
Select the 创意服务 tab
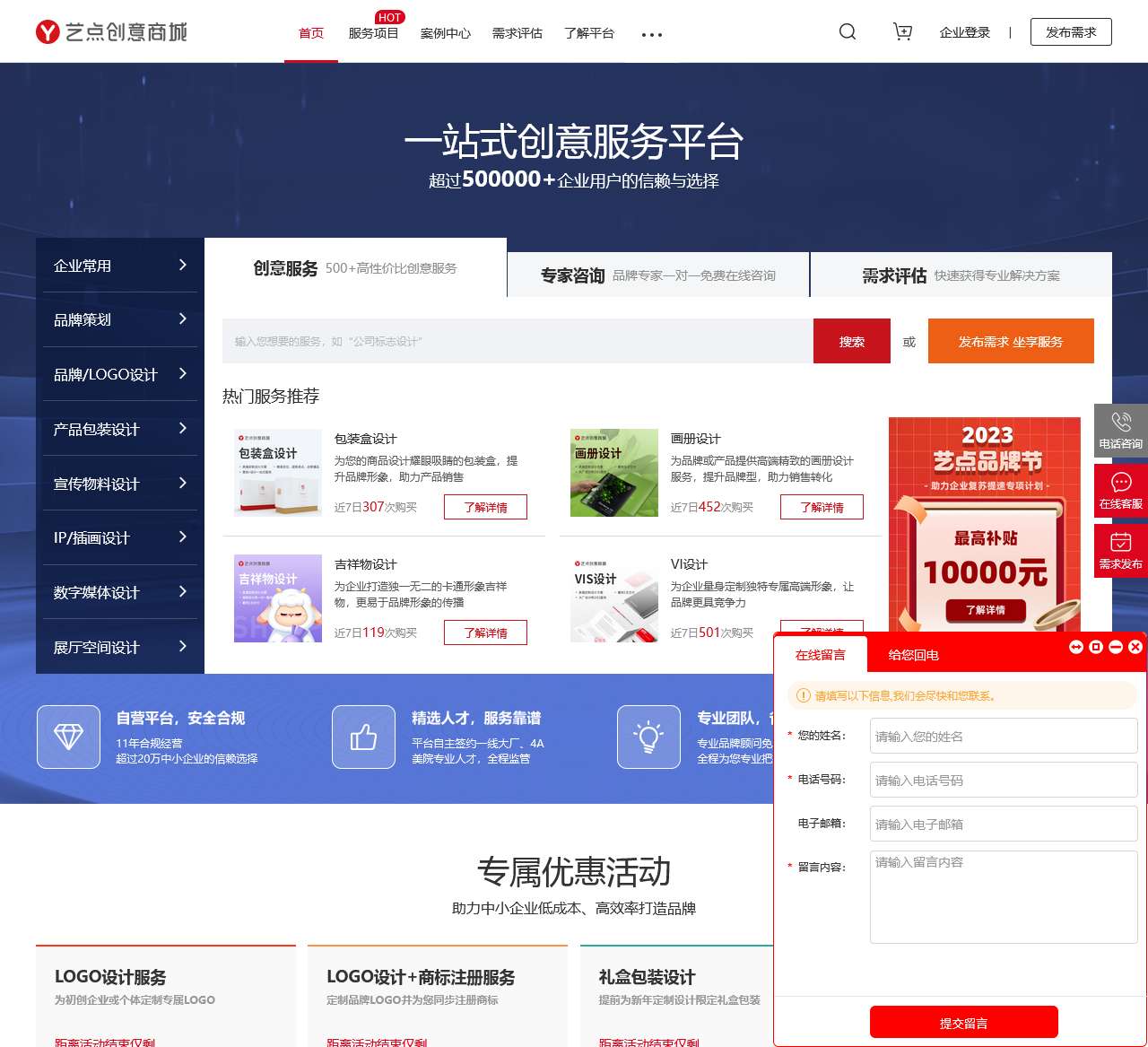pos(355,268)
